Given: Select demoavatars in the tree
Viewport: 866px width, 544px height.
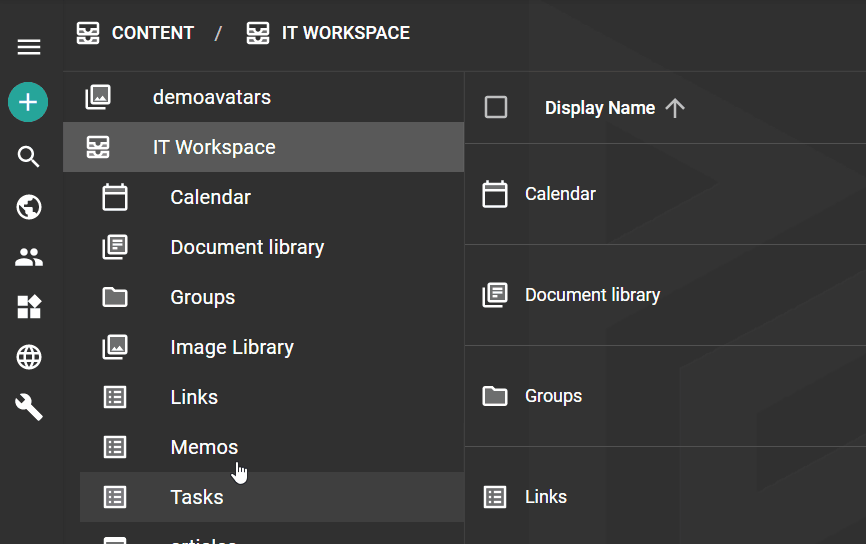Looking at the screenshot, I should [263, 97].
